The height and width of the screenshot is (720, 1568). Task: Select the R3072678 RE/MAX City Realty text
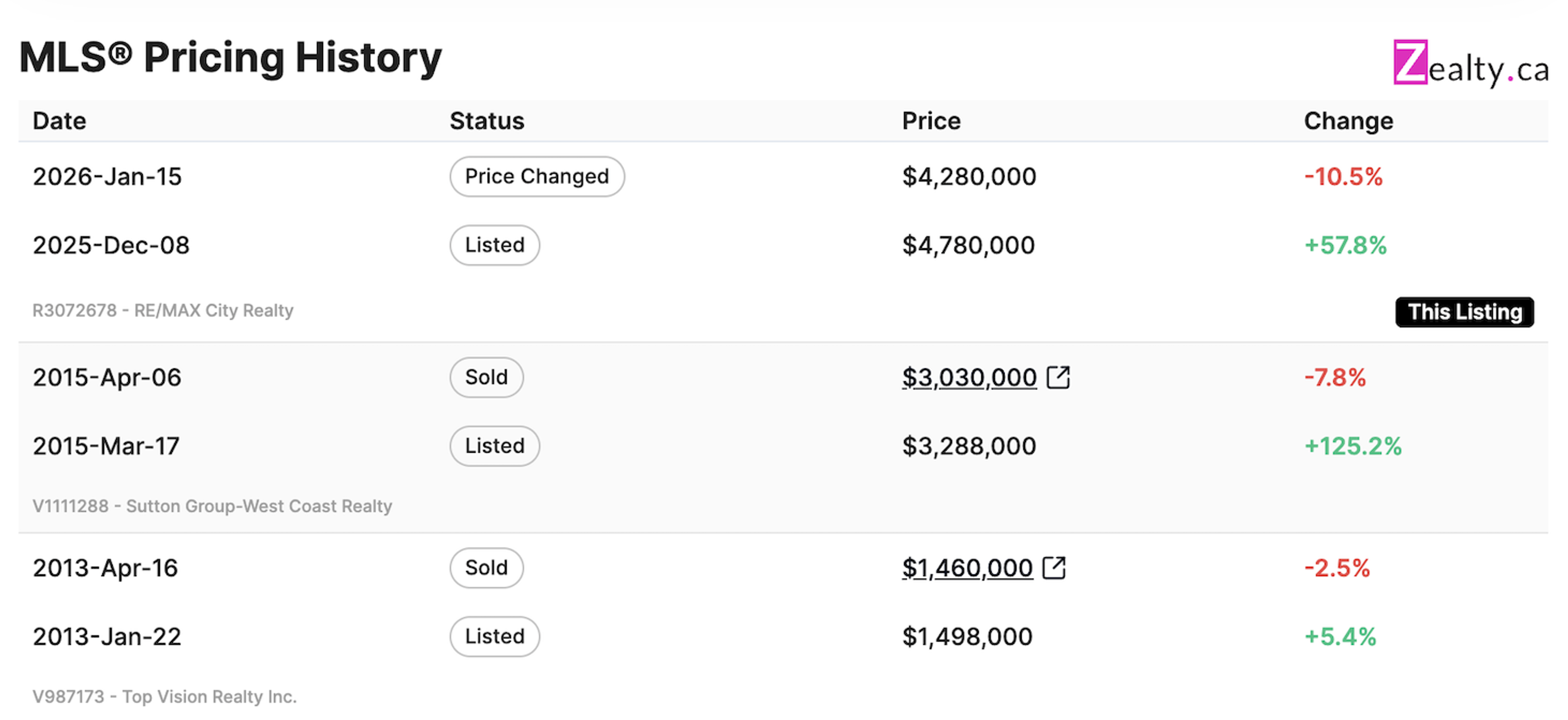163,310
